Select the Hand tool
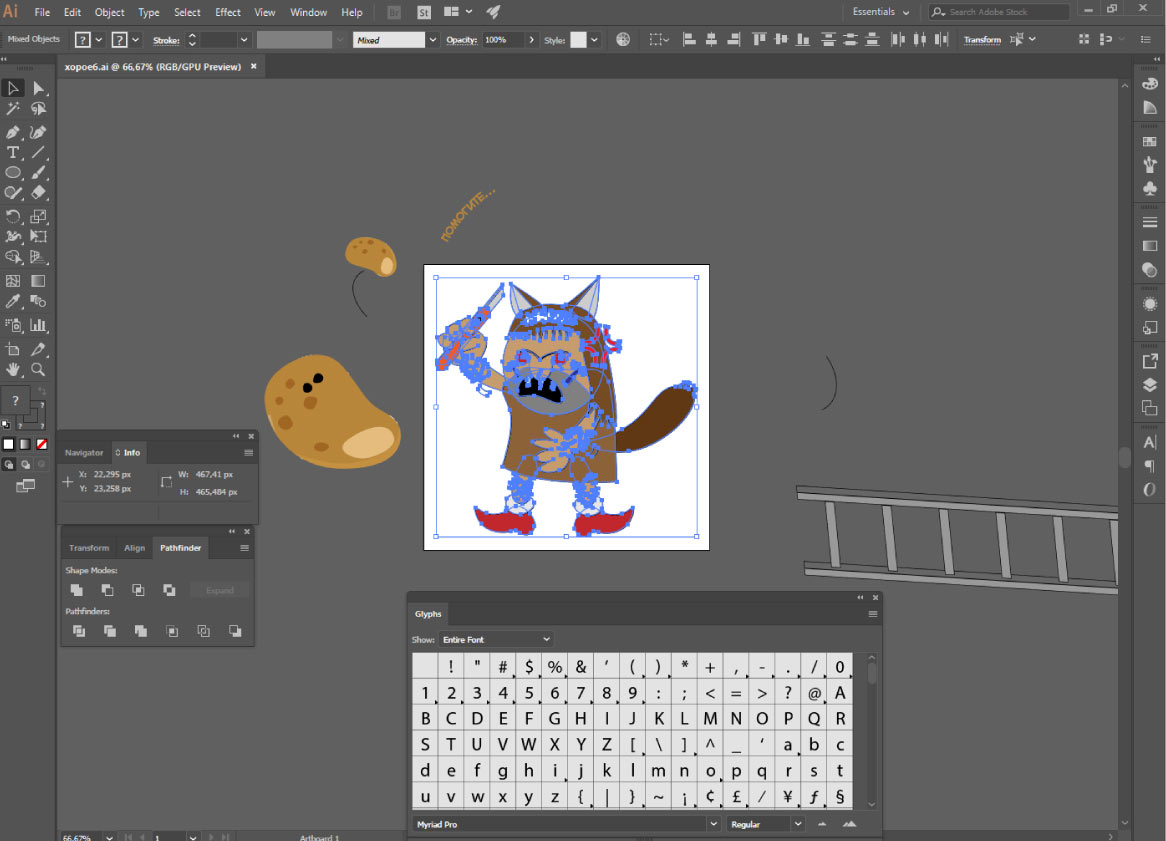 13,370
